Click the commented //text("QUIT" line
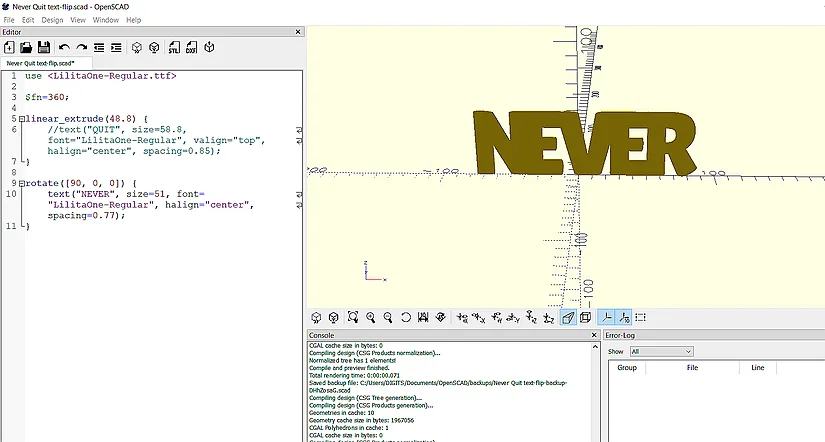 (117, 129)
